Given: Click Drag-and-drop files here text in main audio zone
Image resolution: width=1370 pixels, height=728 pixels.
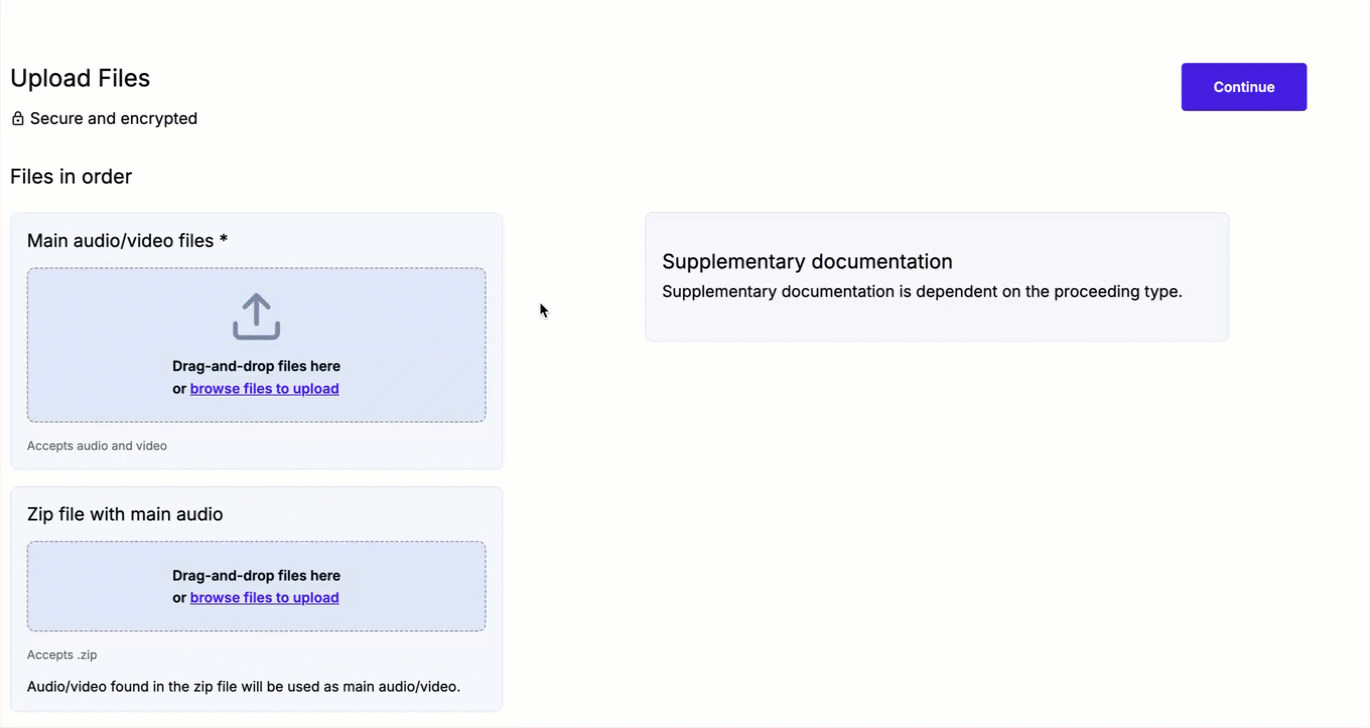Looking at the screenshot, I should tap(256, 366).
